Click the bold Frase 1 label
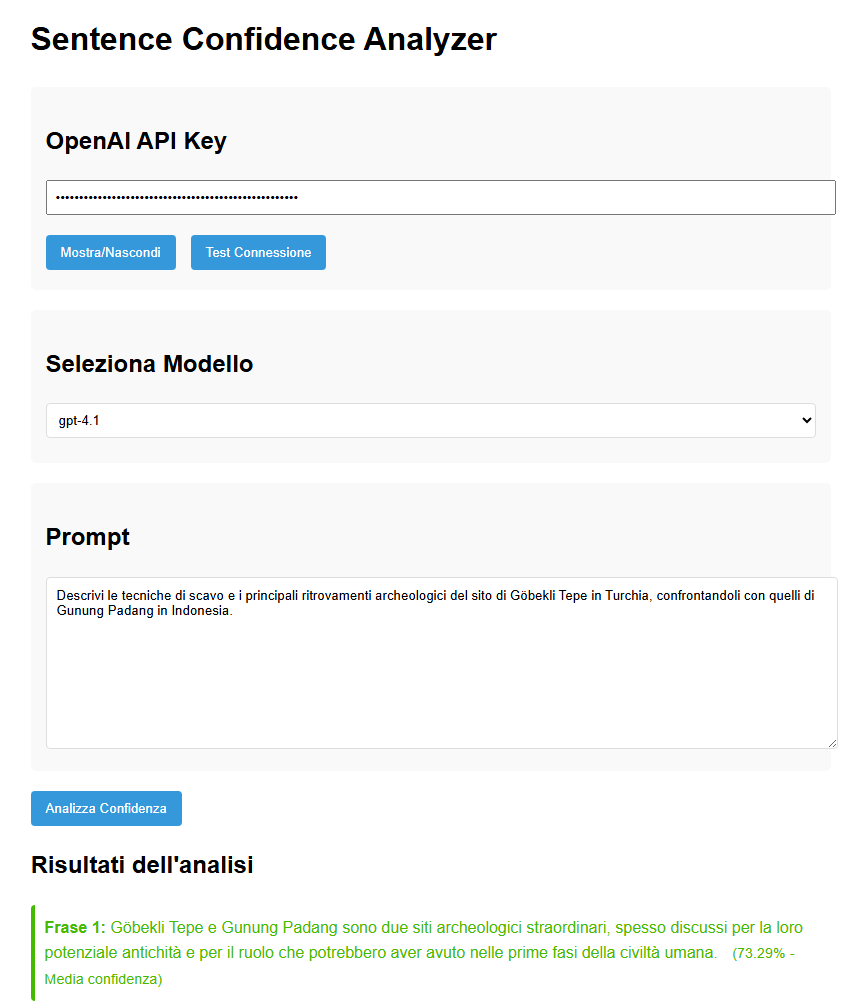Screen dimensions: 852x1004 point(74,928)
